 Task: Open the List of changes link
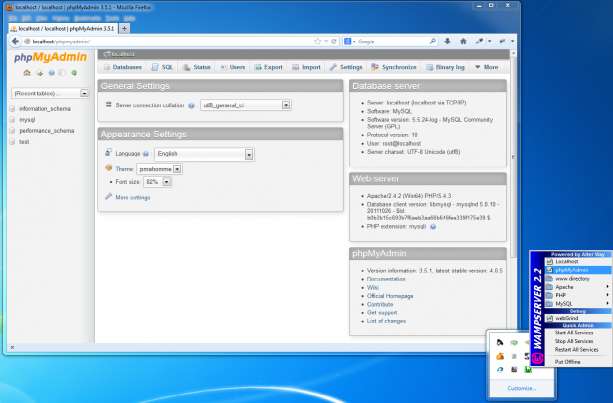pyautogui.click(x=386, y=321)
